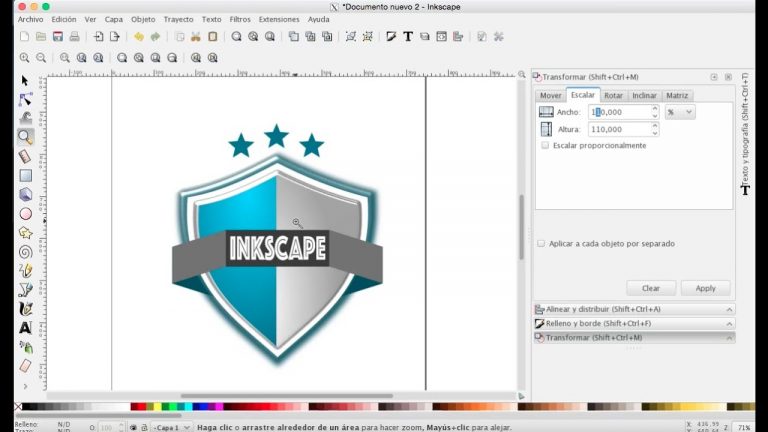Click the Undo arrow

[139, 37]
